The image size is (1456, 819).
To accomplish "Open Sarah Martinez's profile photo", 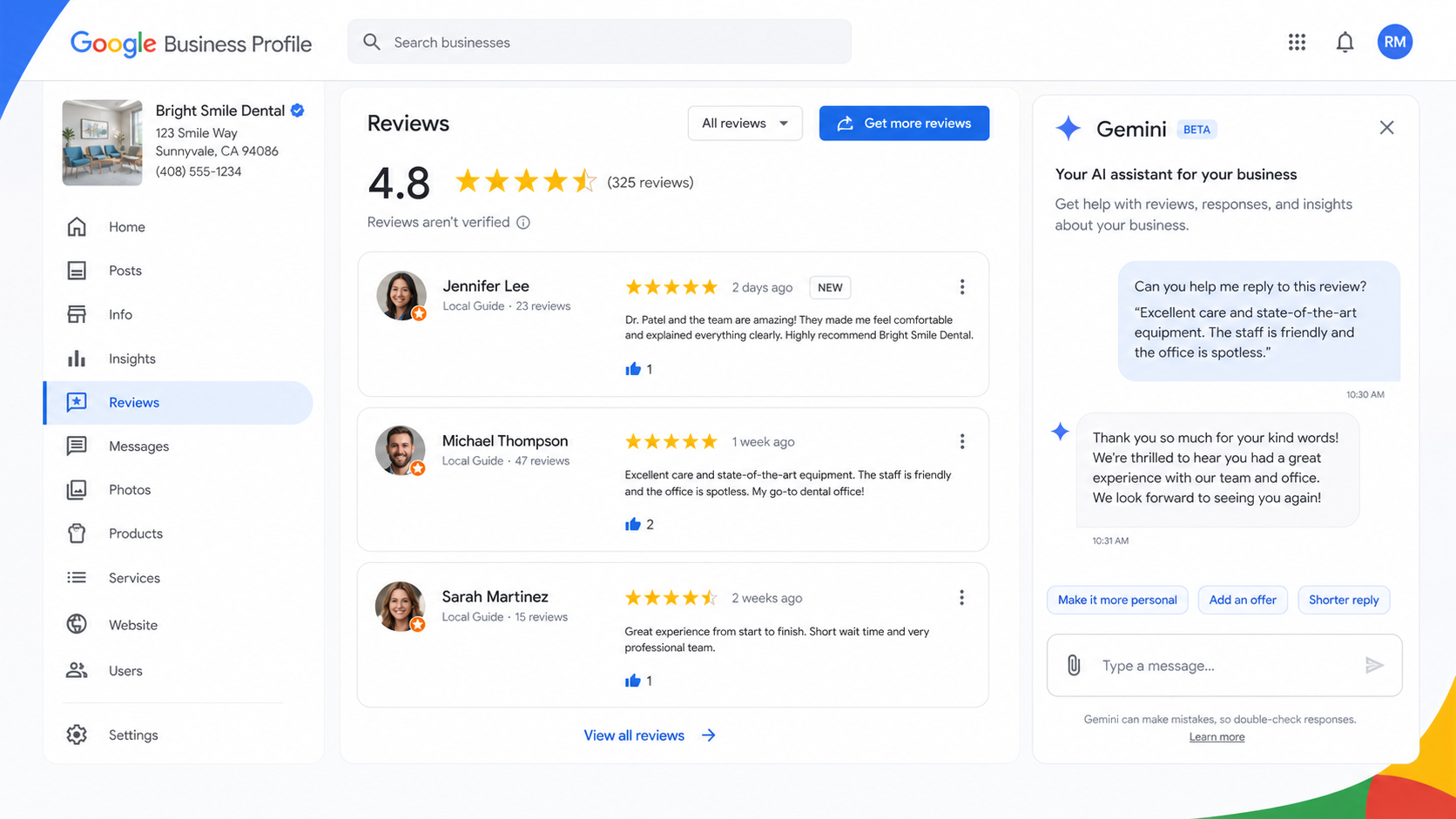I will (401, 607).
